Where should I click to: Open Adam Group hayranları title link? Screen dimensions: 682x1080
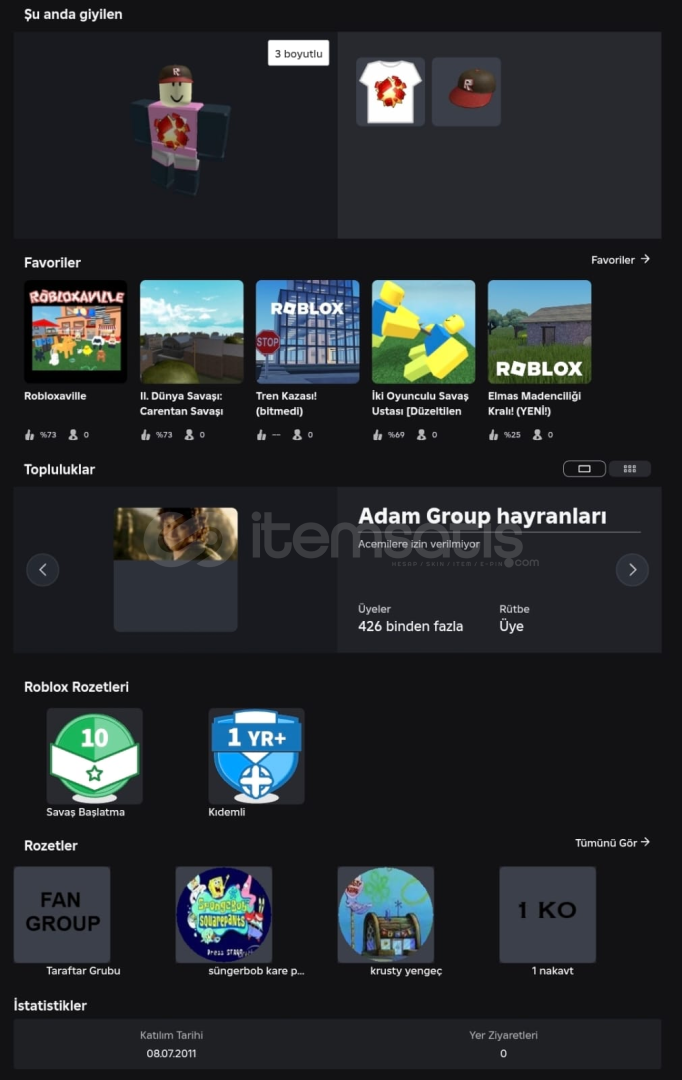(482, 516)
